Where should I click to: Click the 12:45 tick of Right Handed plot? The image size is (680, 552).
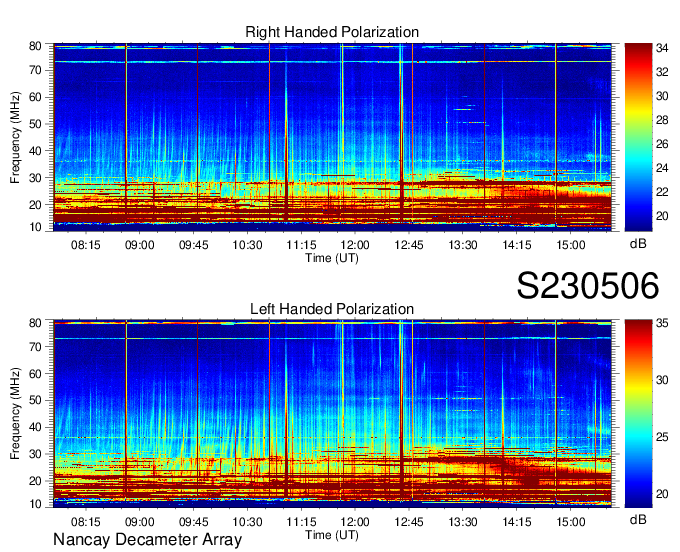[409, 245]
